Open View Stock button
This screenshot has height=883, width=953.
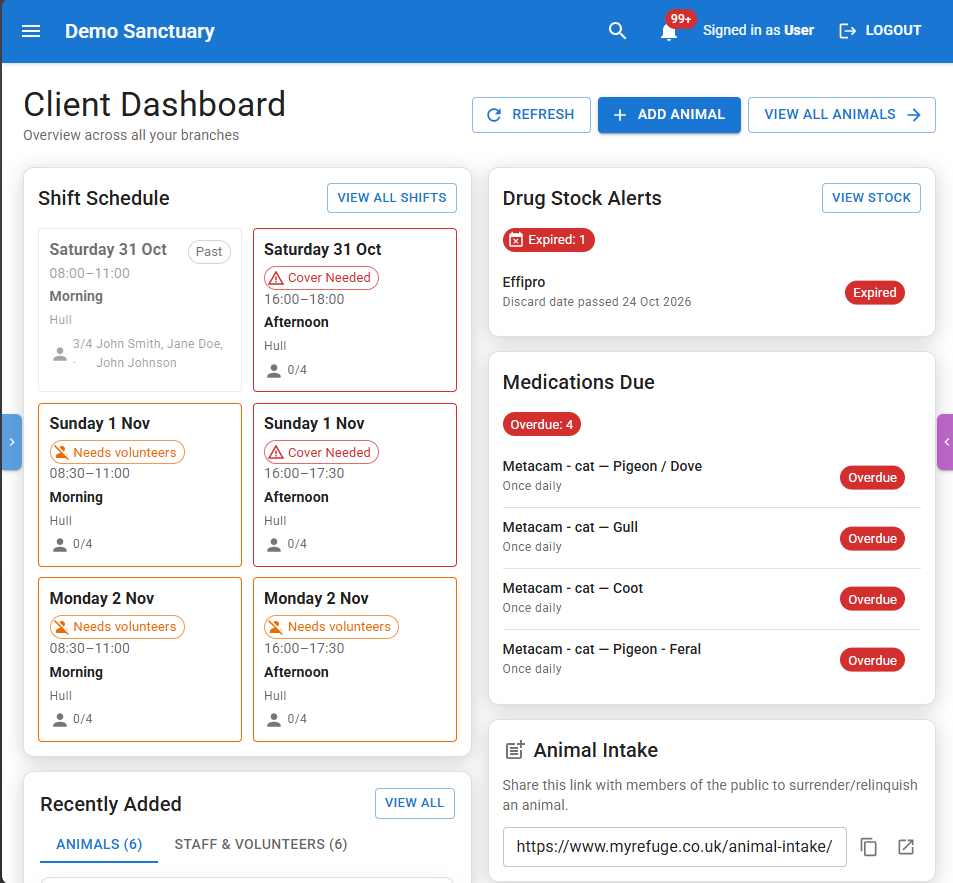(872, 198)
